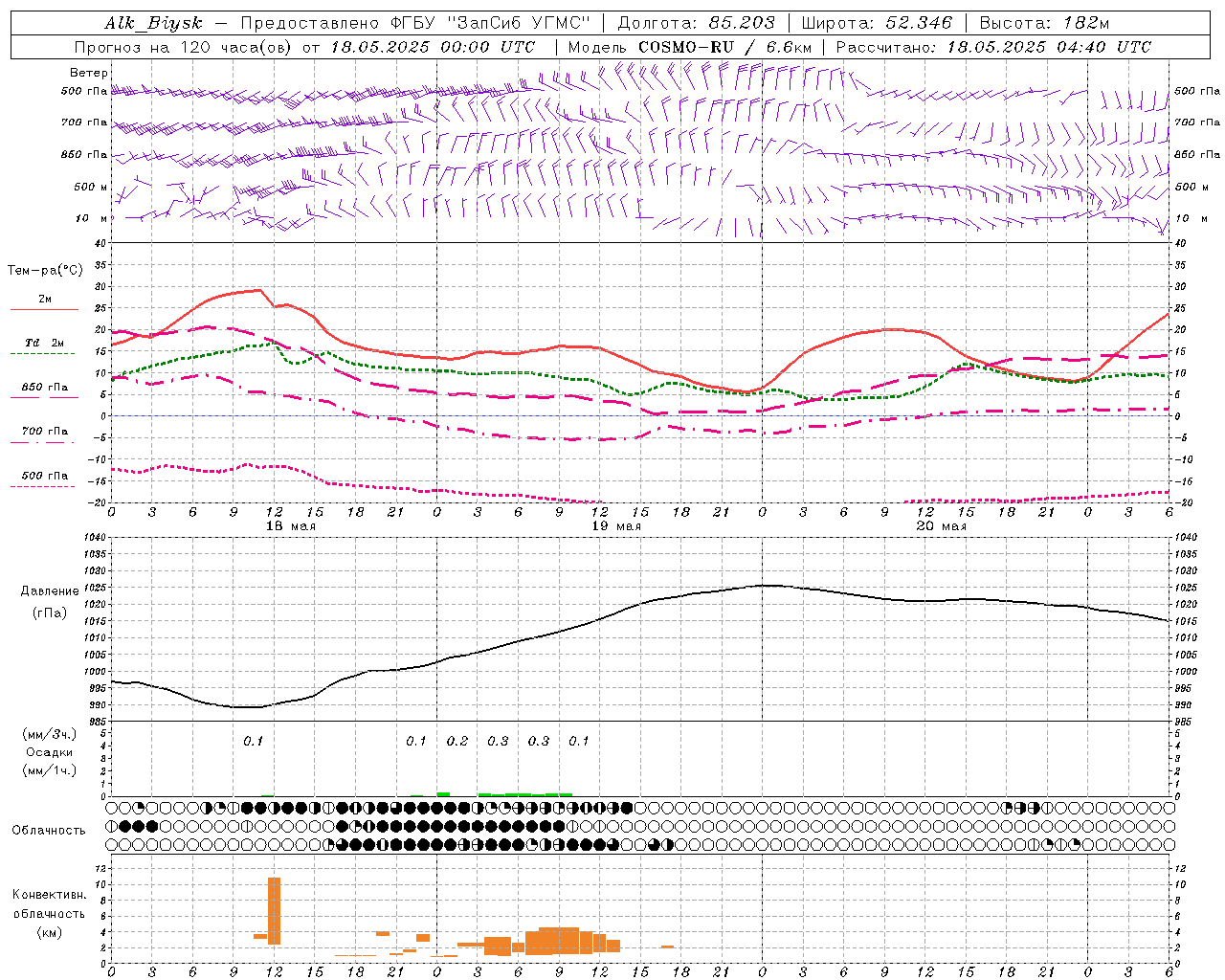
Task: Click 'Прогноз на 120 часа(ов)' forecast text
Action: [184, 47]
